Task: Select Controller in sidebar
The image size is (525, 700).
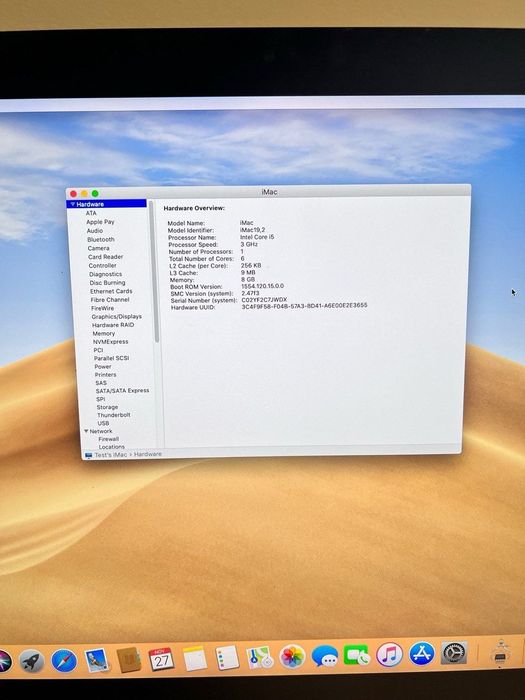Action: click(103, 265)
